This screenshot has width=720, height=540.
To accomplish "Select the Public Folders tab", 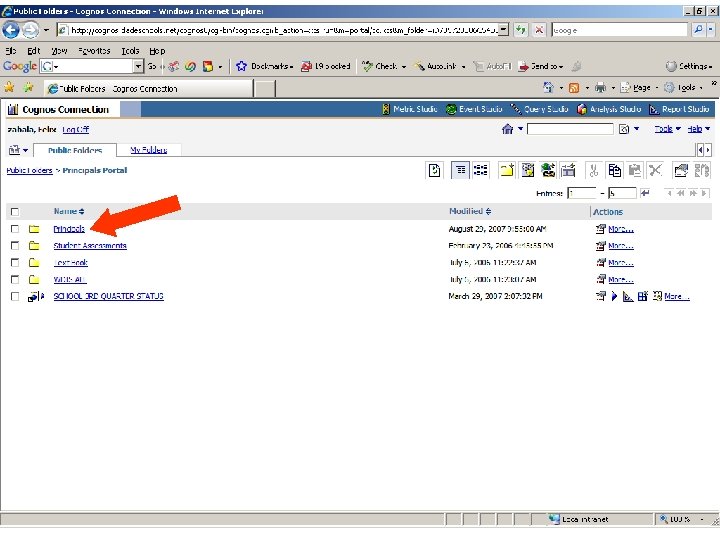I will (x=75, y=150).
